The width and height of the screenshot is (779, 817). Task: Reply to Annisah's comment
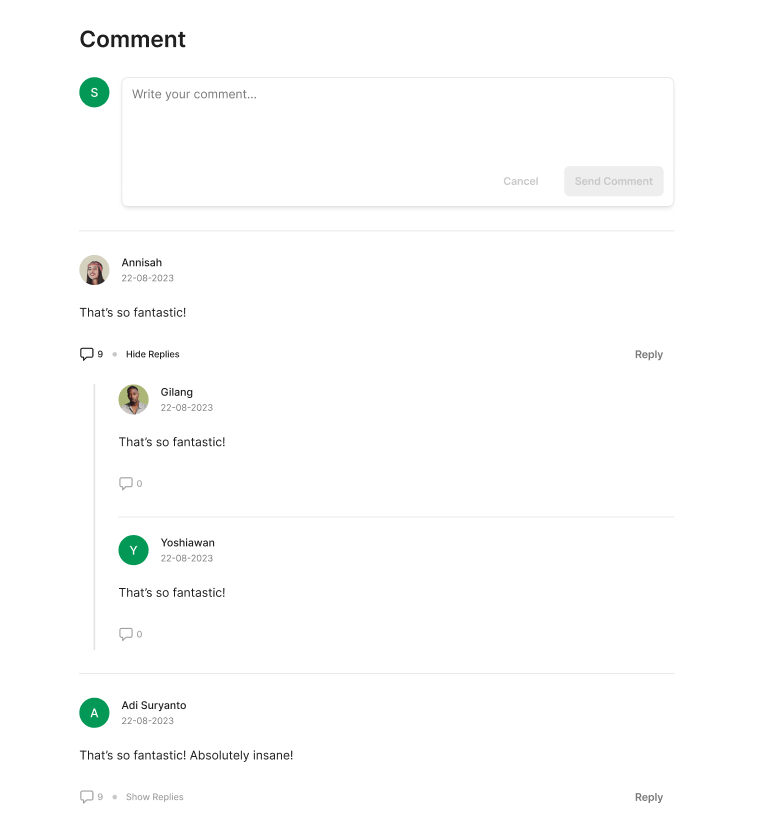pos(649,354)
